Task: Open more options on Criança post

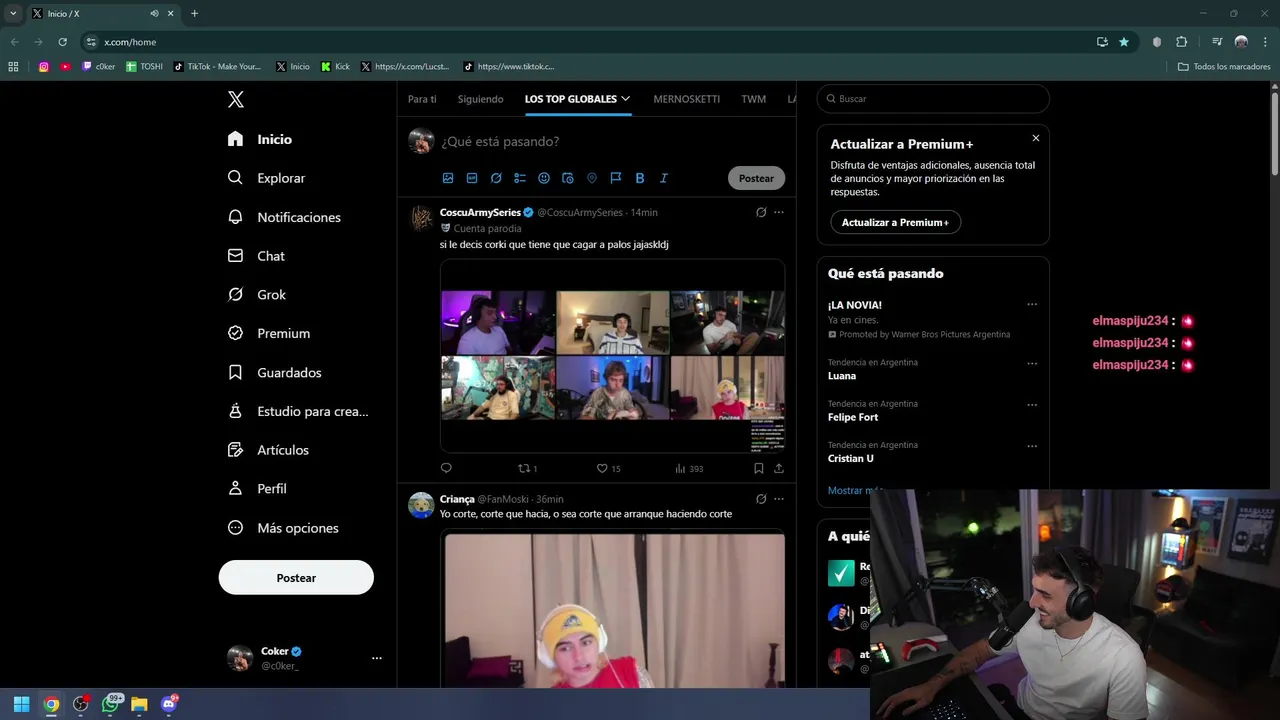Action: coord(779,499)
